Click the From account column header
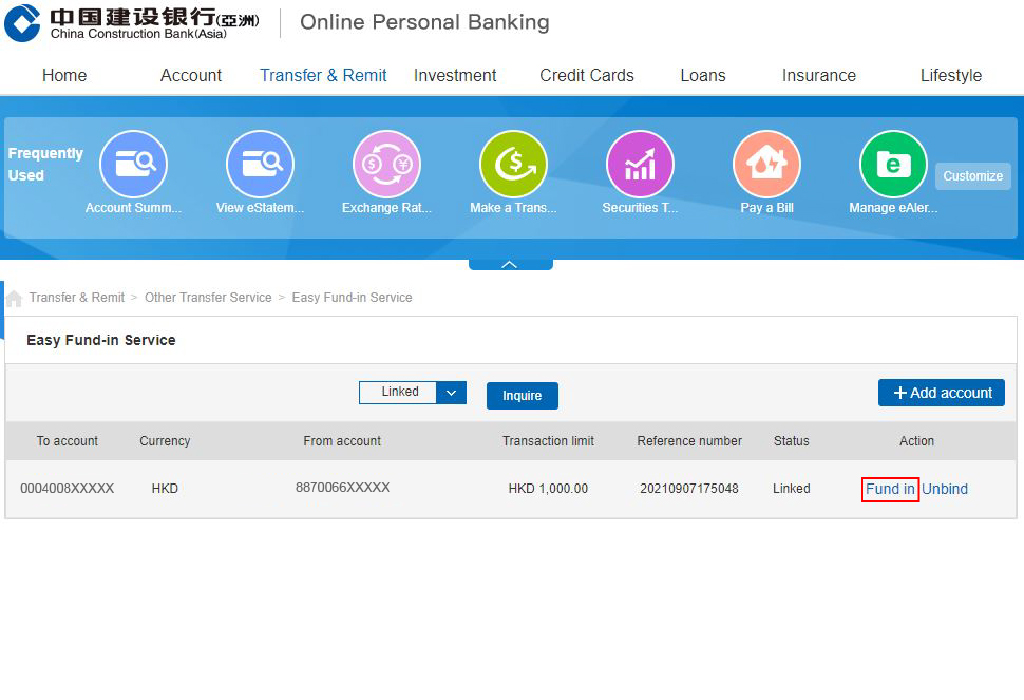1024x700 pixels. (342, 441)
